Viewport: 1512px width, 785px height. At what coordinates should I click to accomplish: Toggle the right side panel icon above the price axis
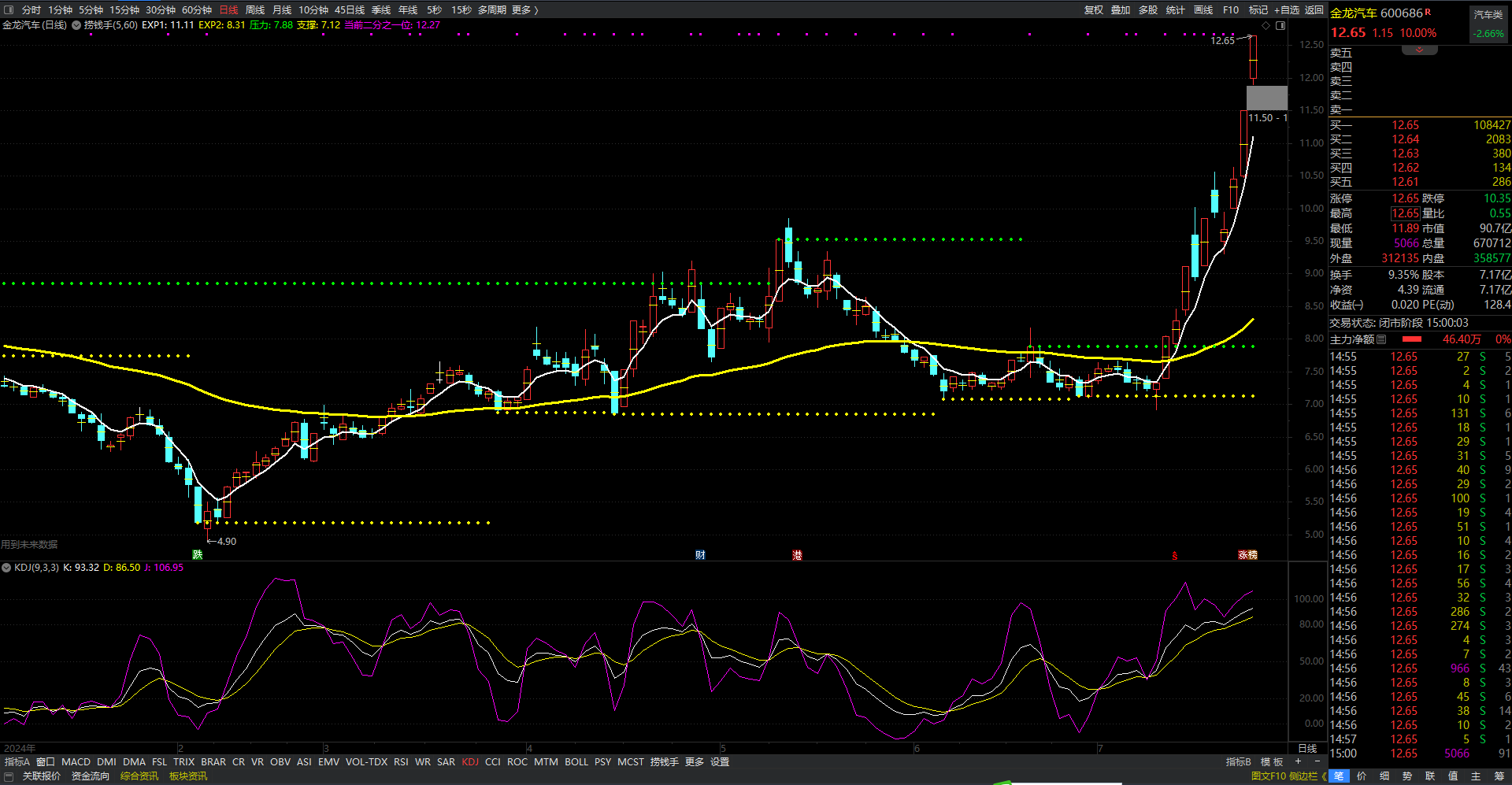click(1280, 26)
